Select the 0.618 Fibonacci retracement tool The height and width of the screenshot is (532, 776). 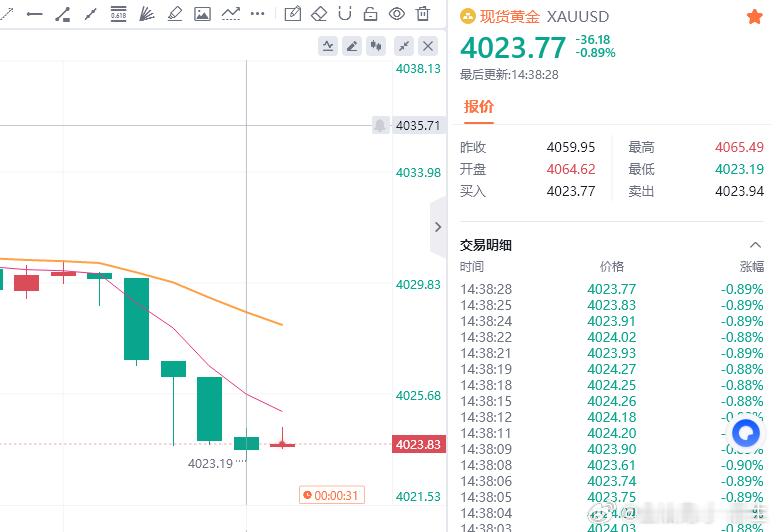118,14
